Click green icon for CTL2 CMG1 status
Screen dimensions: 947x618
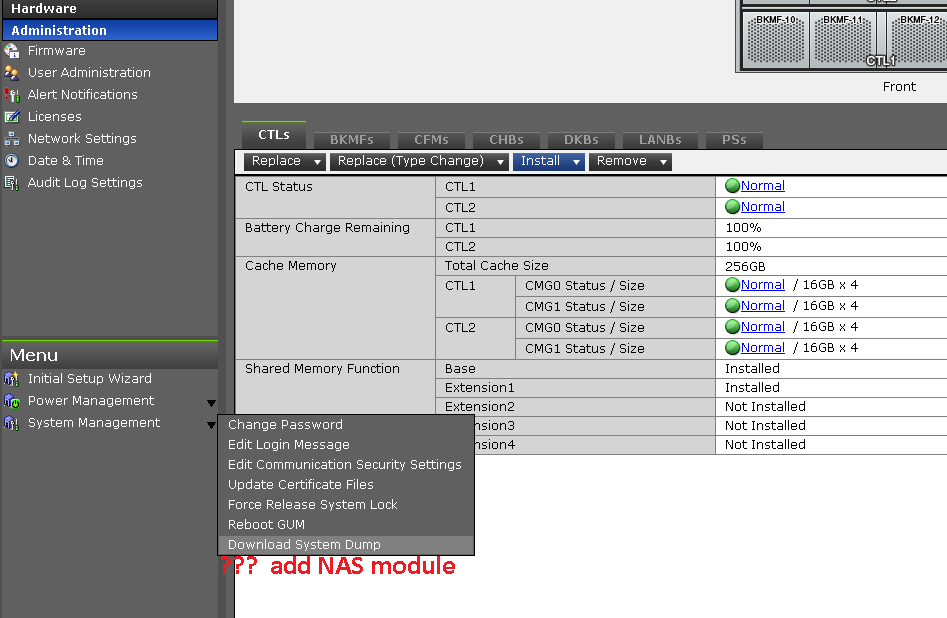coord(732,348)
